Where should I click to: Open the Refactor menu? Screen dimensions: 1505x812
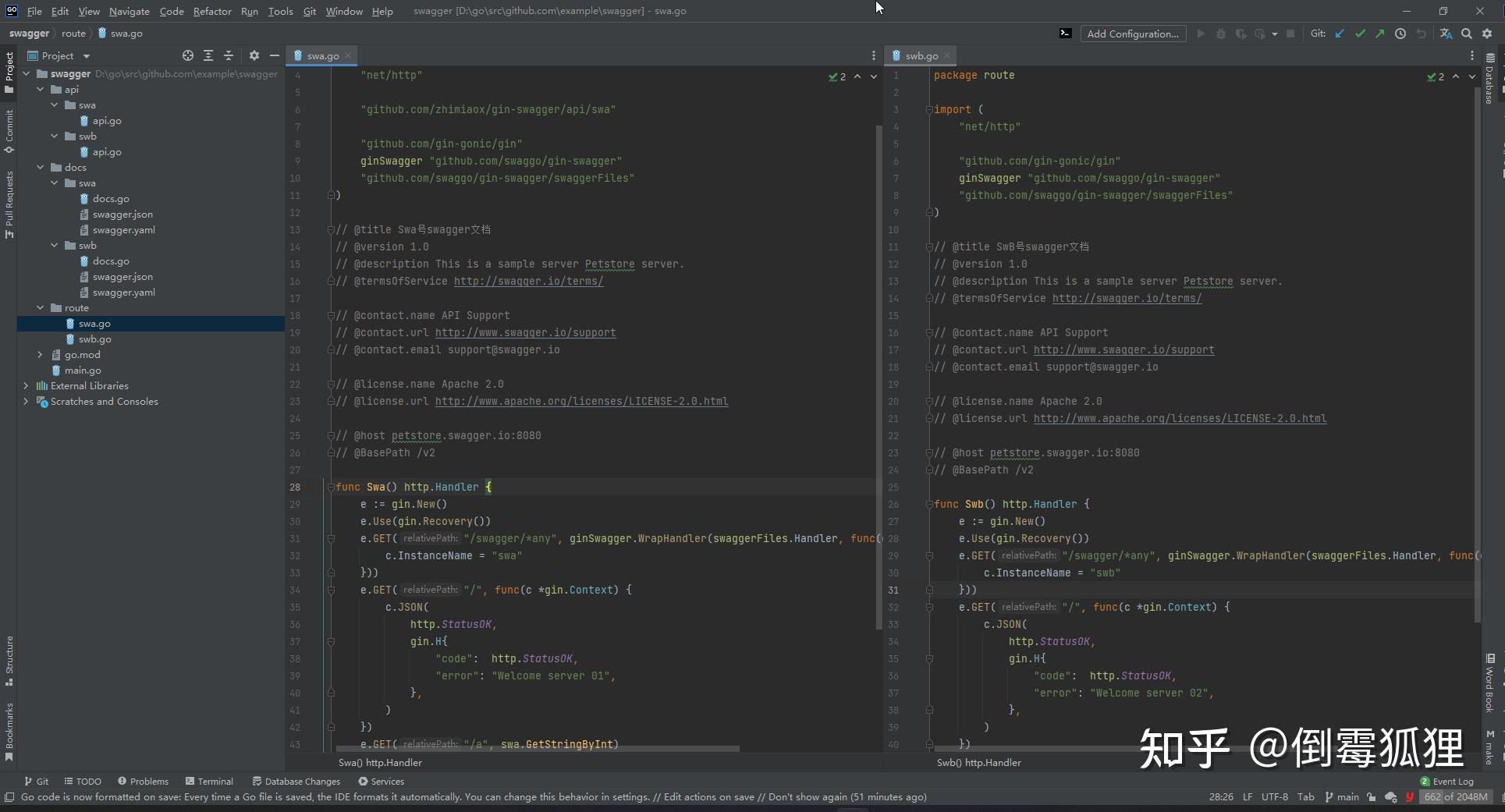(x=212, y=11)
